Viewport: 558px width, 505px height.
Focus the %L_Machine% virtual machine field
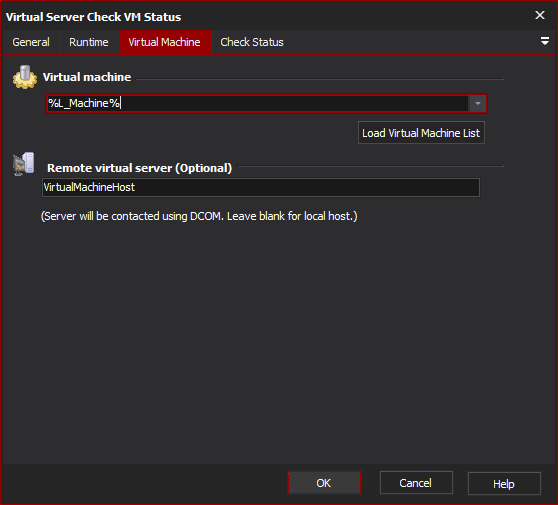258,104
